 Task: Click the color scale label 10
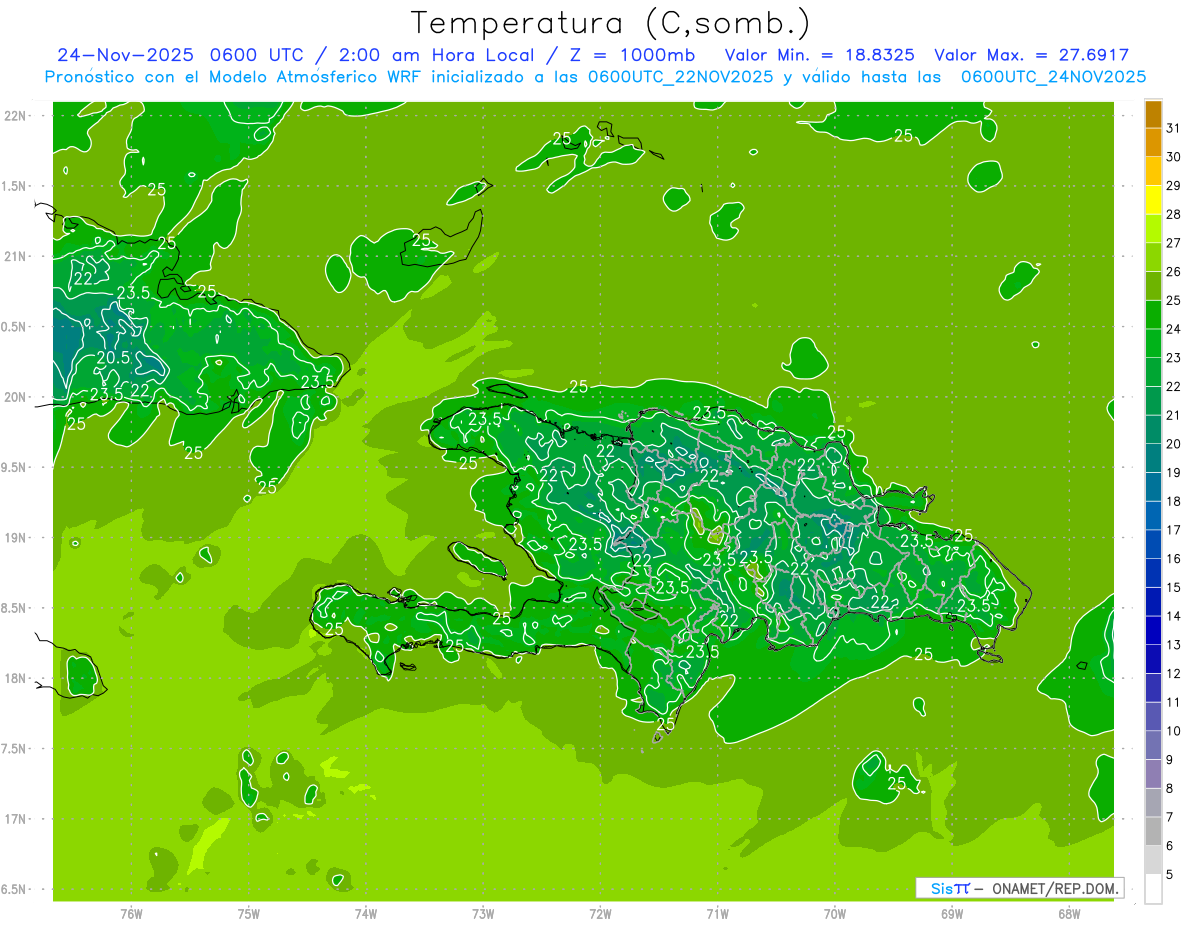tap(1174, 731)
